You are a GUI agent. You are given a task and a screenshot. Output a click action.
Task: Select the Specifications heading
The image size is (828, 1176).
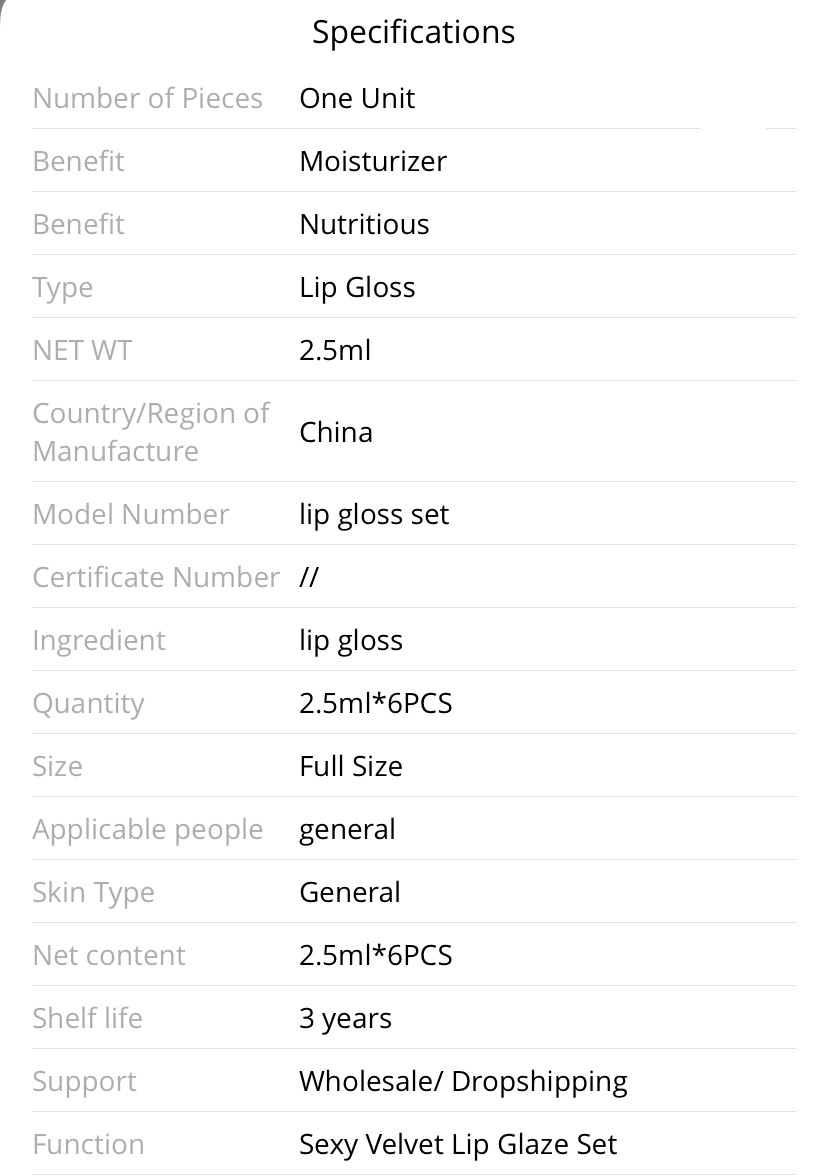pyautogui.click(x=413, y=33)
